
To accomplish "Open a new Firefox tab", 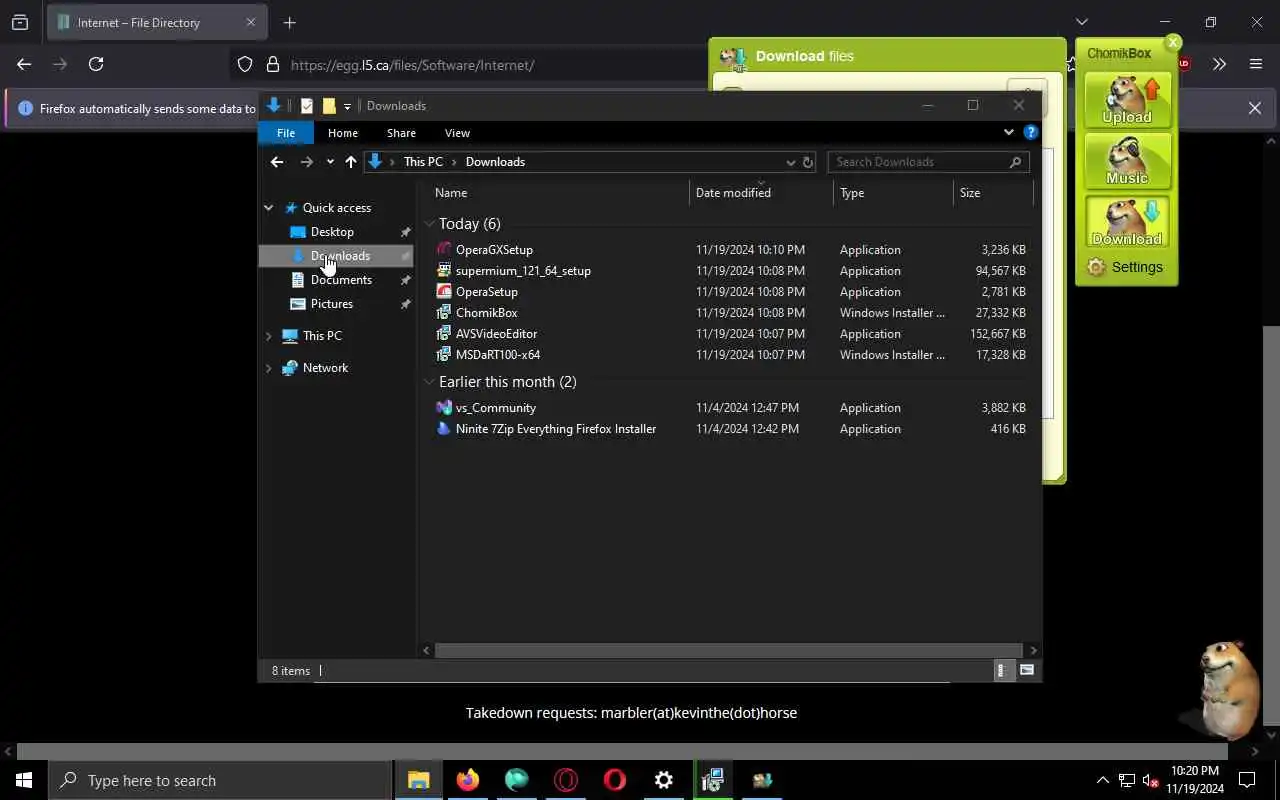I will click(x=289, y=22).
